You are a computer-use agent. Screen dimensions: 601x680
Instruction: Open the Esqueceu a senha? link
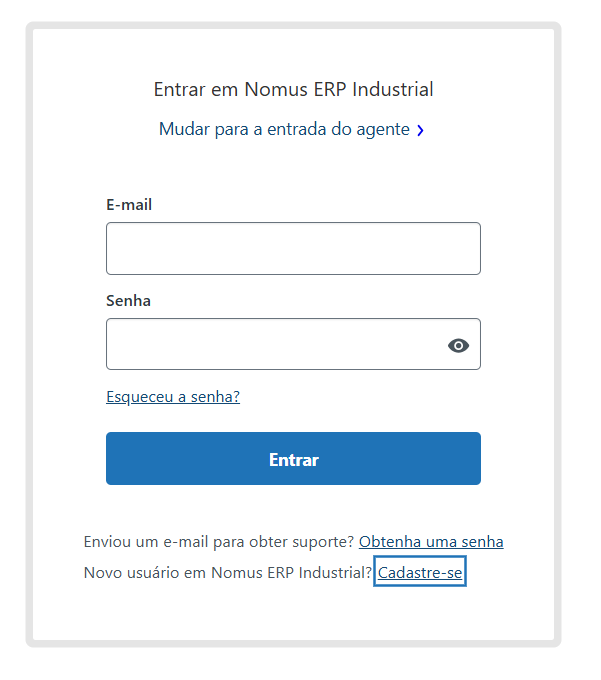coord(173,397)
